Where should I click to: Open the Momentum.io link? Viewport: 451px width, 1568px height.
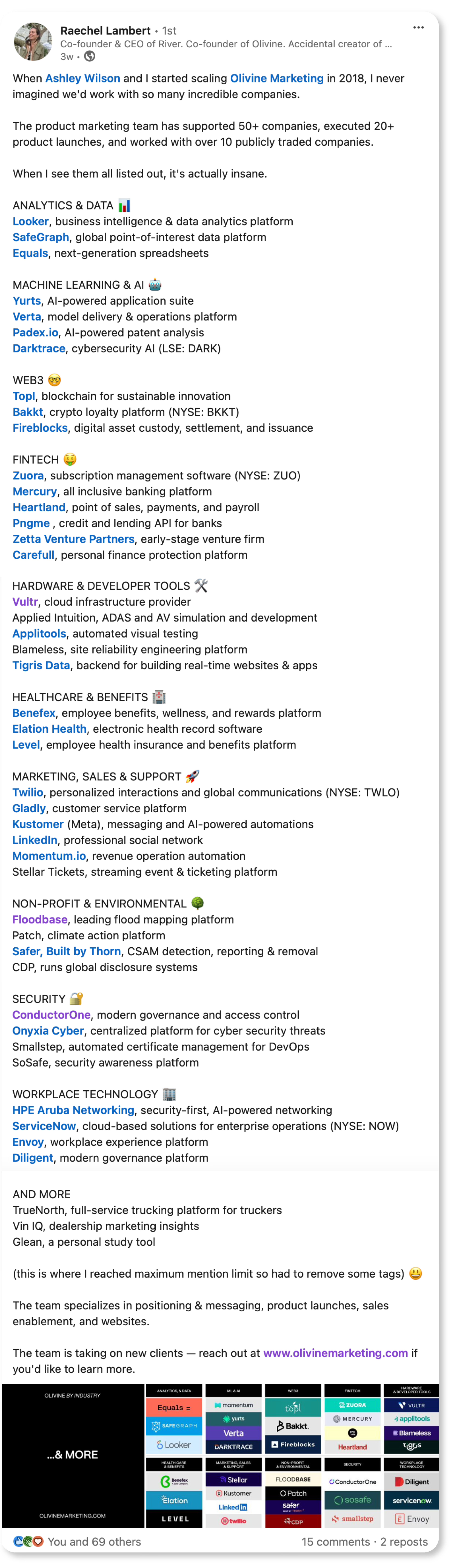click(x=49, y=856)
